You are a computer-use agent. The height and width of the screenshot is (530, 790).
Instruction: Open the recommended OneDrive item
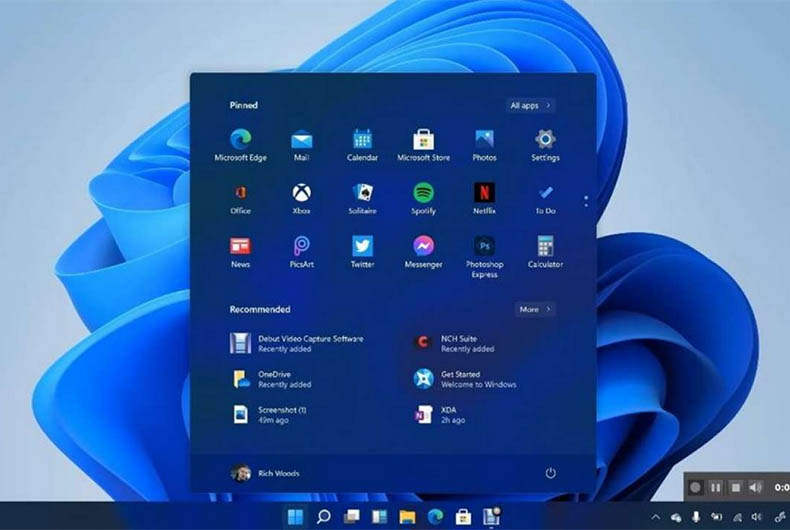[x=271, y=379]
